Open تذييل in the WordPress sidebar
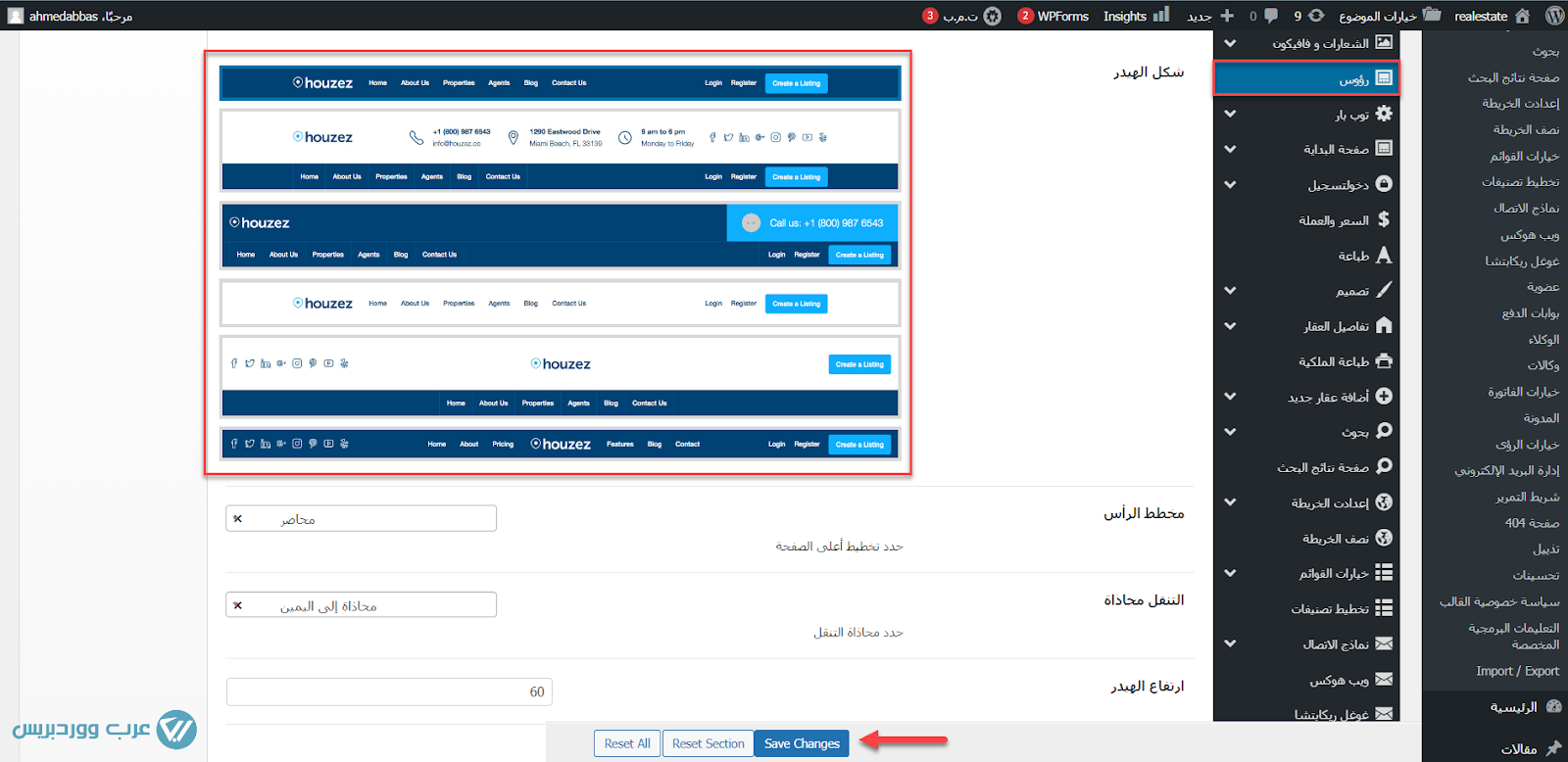The height and width of the screenshot is (762, 1568). 1546,549
